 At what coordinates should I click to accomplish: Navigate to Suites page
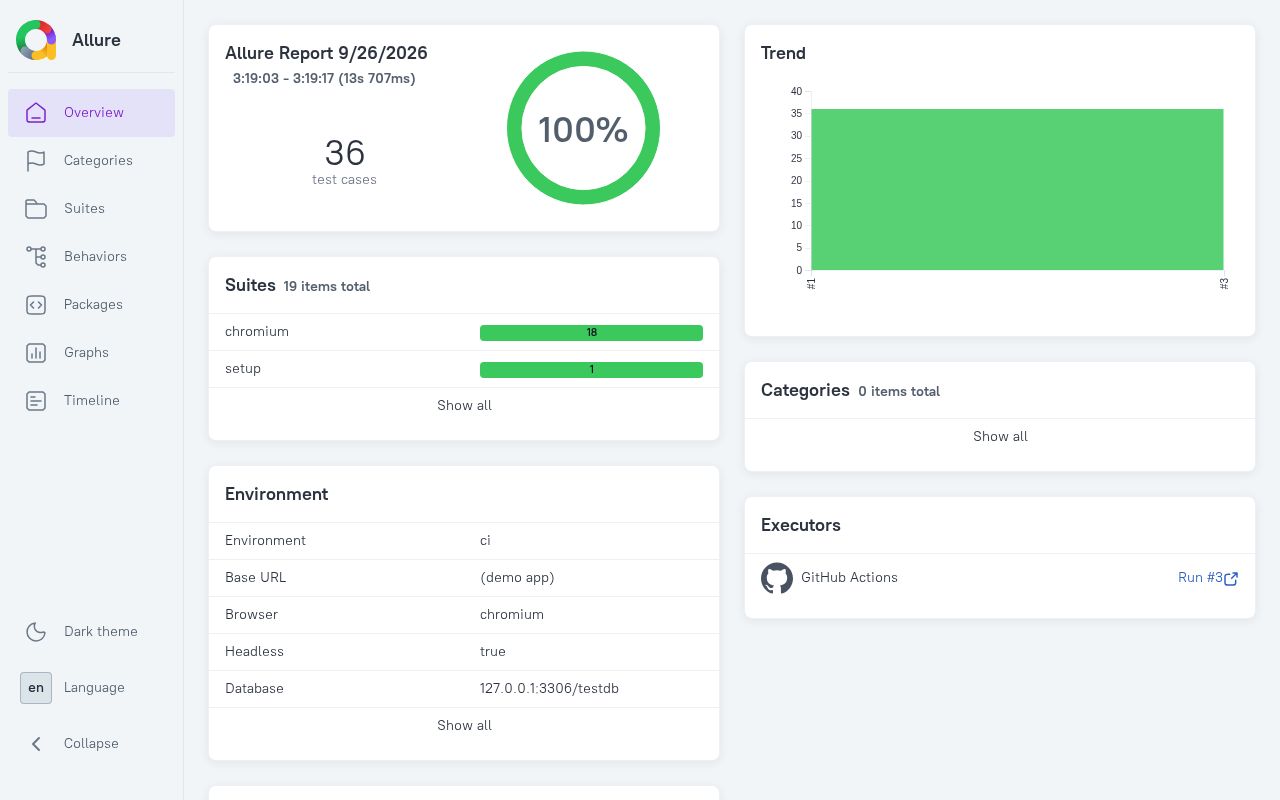pyautogui.click(x=92, y=209)
